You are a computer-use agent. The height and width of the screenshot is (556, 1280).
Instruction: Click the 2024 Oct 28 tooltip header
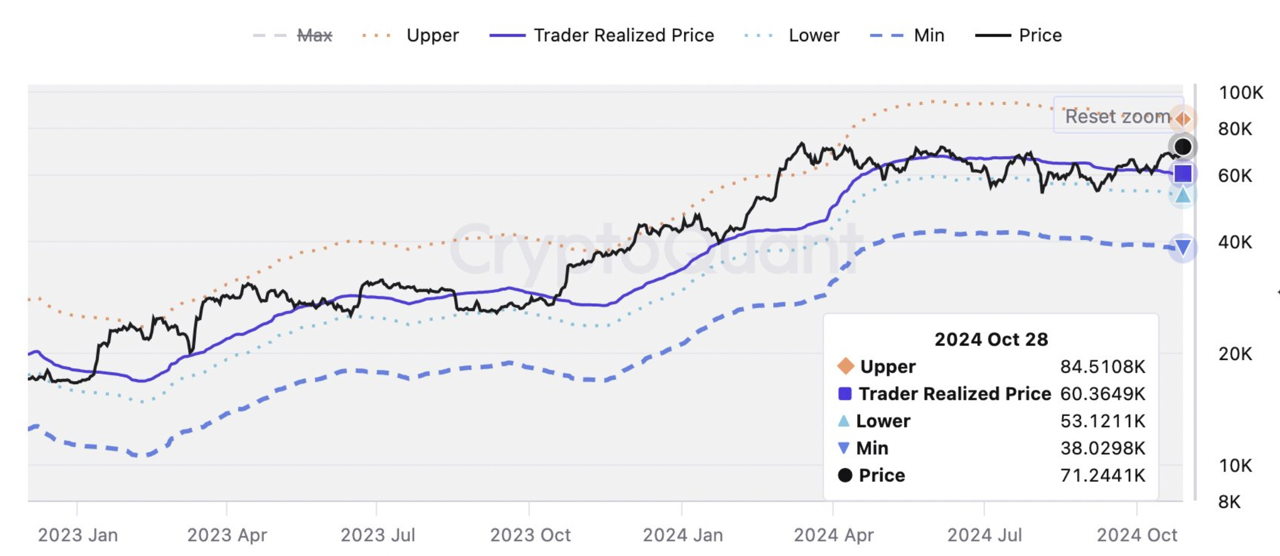pos(991,339)
